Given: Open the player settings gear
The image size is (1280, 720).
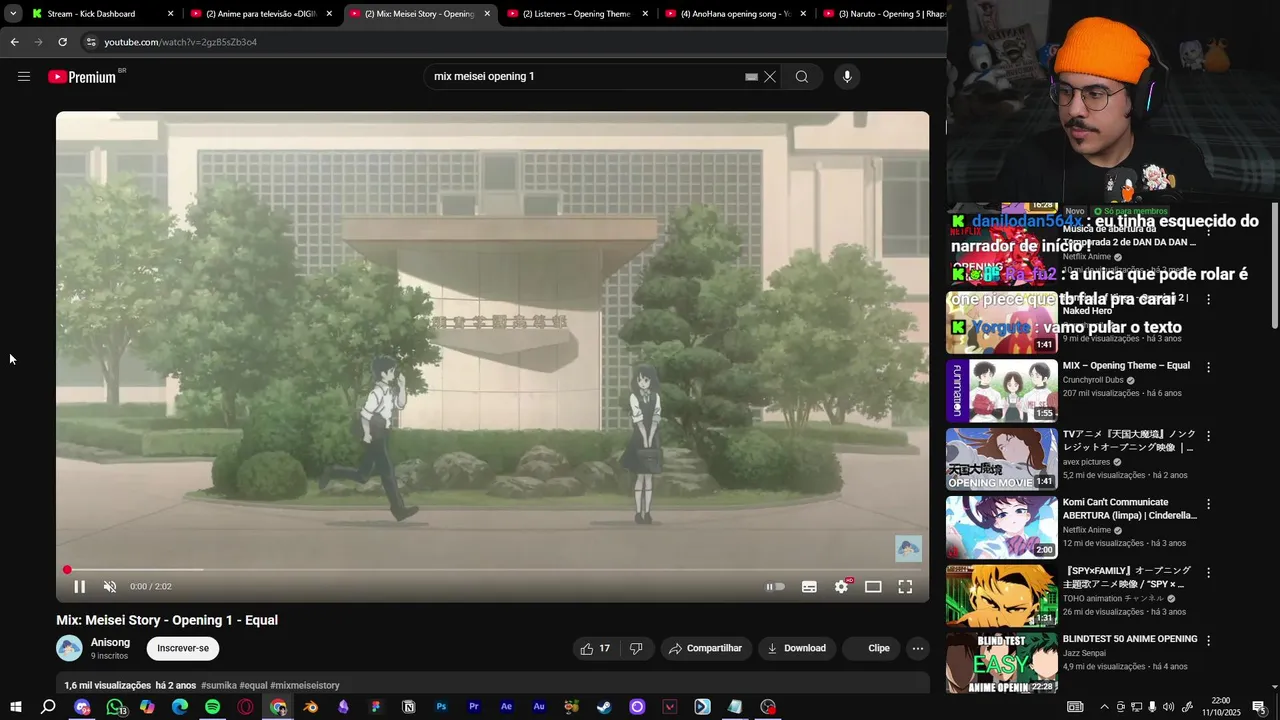Looking at the screenshot, I should tap(841, 587).
